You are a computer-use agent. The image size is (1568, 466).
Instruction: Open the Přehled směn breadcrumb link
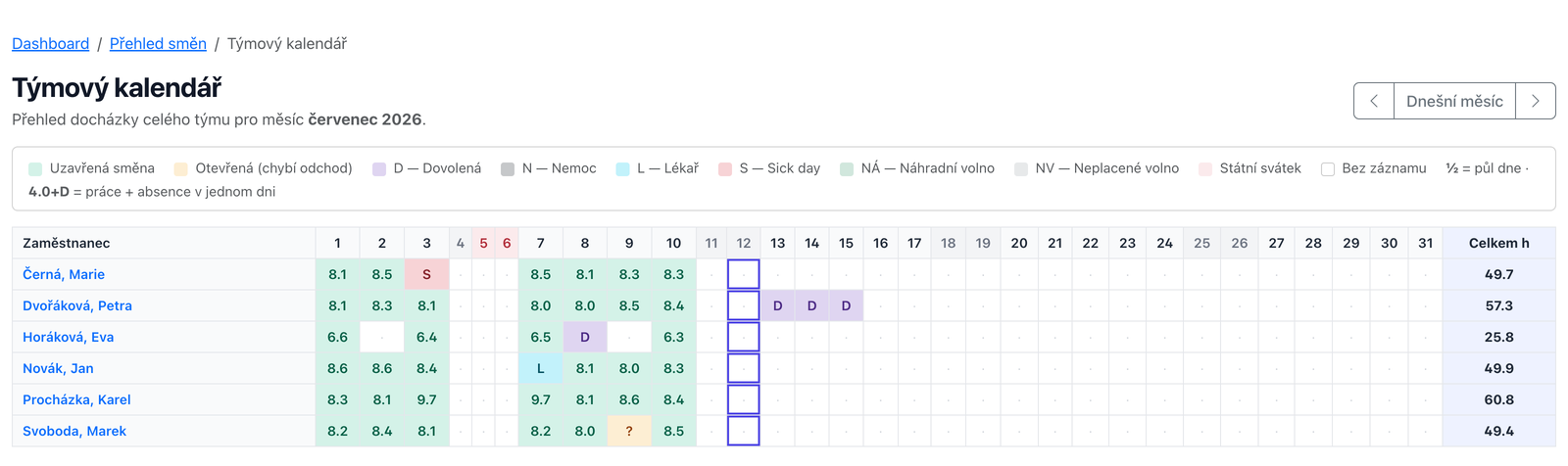click(x=158, y=43)
